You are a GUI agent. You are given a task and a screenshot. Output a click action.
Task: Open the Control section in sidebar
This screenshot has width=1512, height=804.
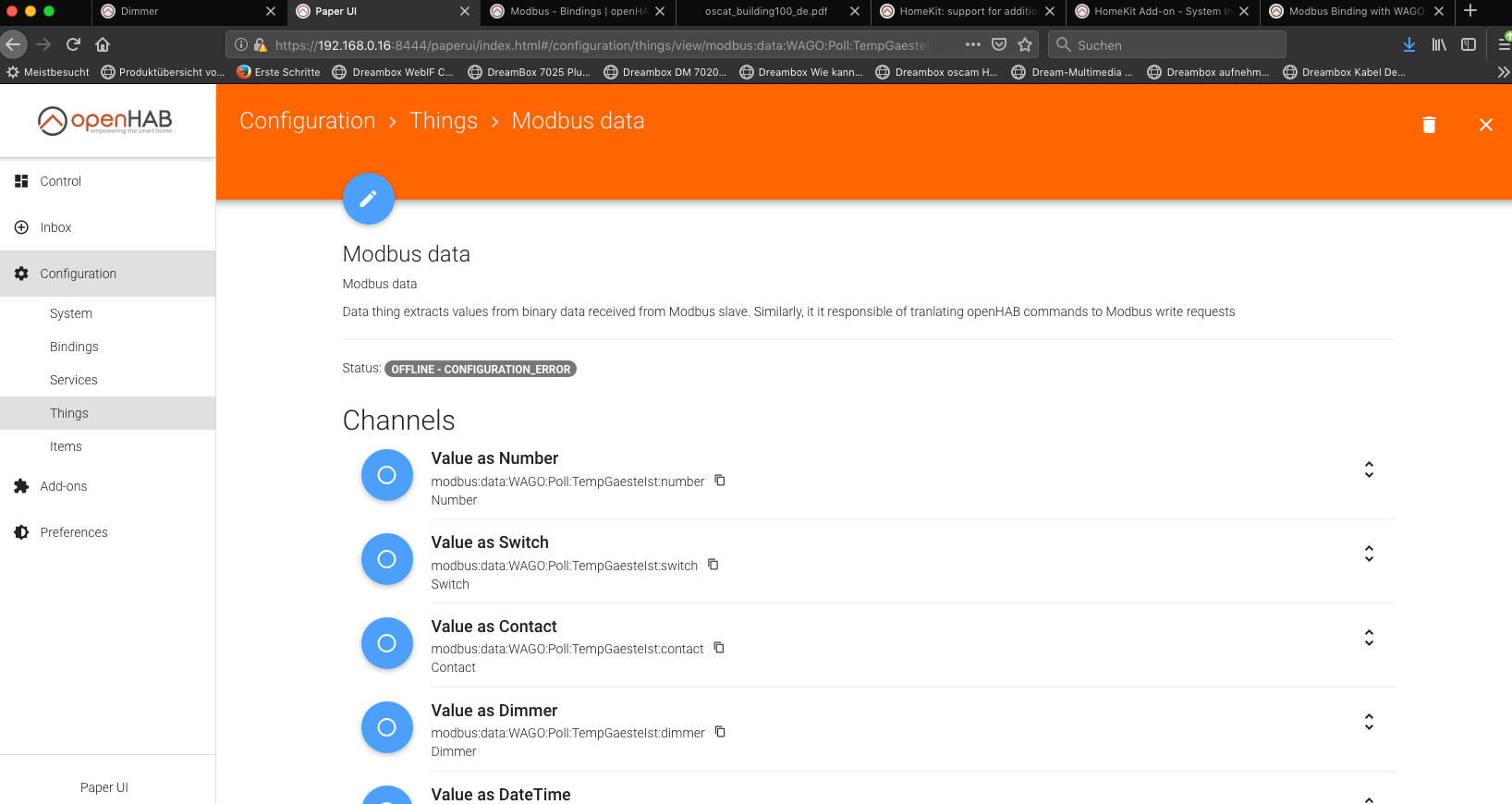(107, 181)
